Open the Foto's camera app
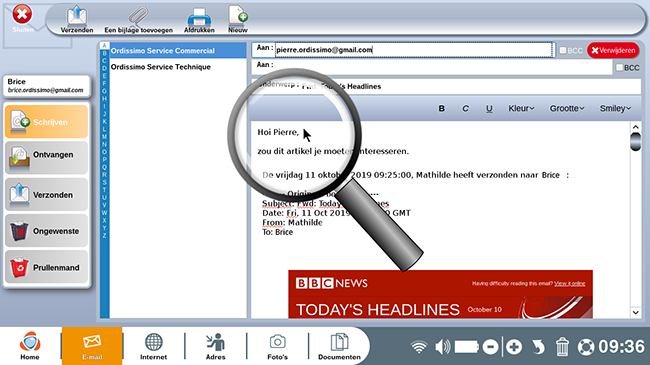 [277, 346]
